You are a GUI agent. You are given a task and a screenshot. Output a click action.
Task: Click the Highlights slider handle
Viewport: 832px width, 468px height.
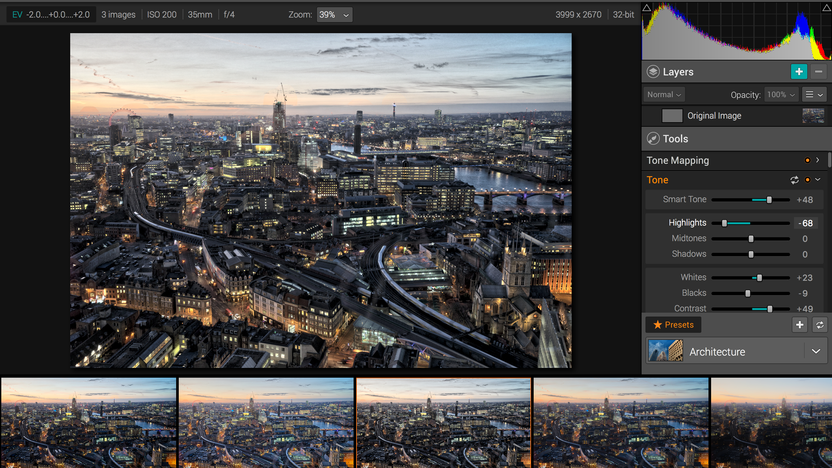click(x=724, y=223)
